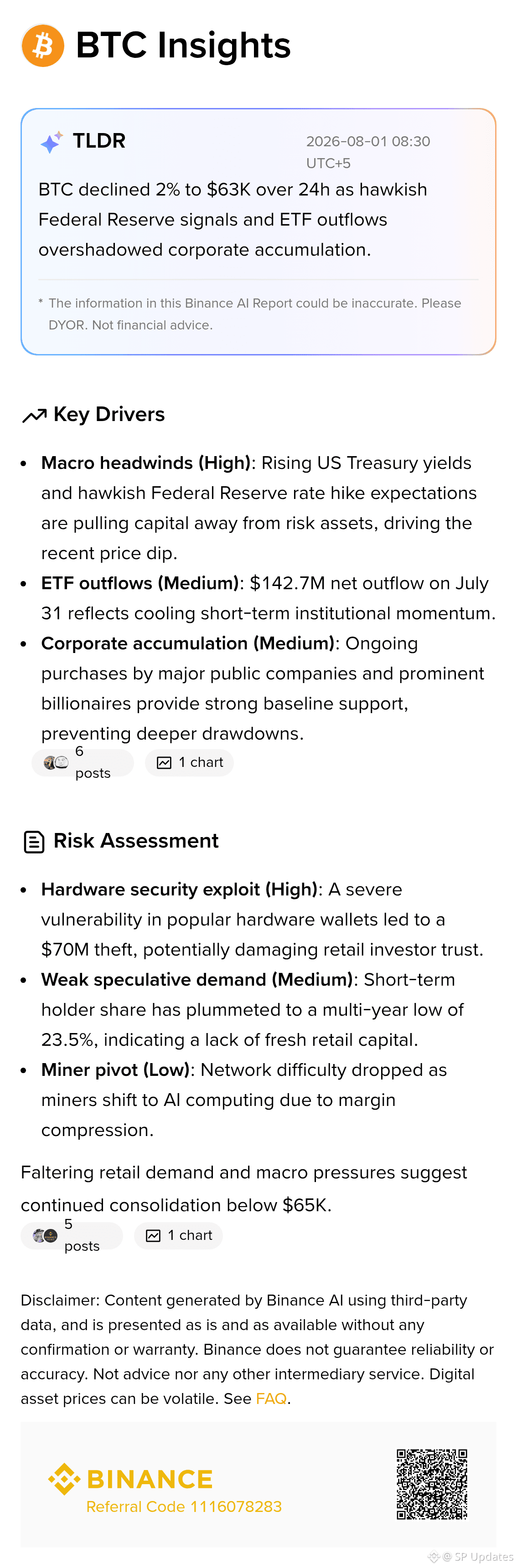Image resolution: width=517 pixels, height=1568 pixels.
Task: Click the Macro headwinds (High) bullet heading
Action: coord(146,463)
